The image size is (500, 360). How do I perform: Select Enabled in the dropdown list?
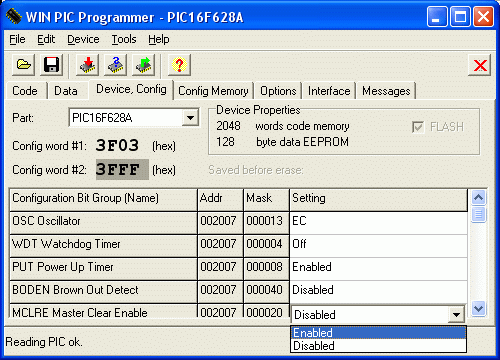pyautogui.click(x=378, y=333)
